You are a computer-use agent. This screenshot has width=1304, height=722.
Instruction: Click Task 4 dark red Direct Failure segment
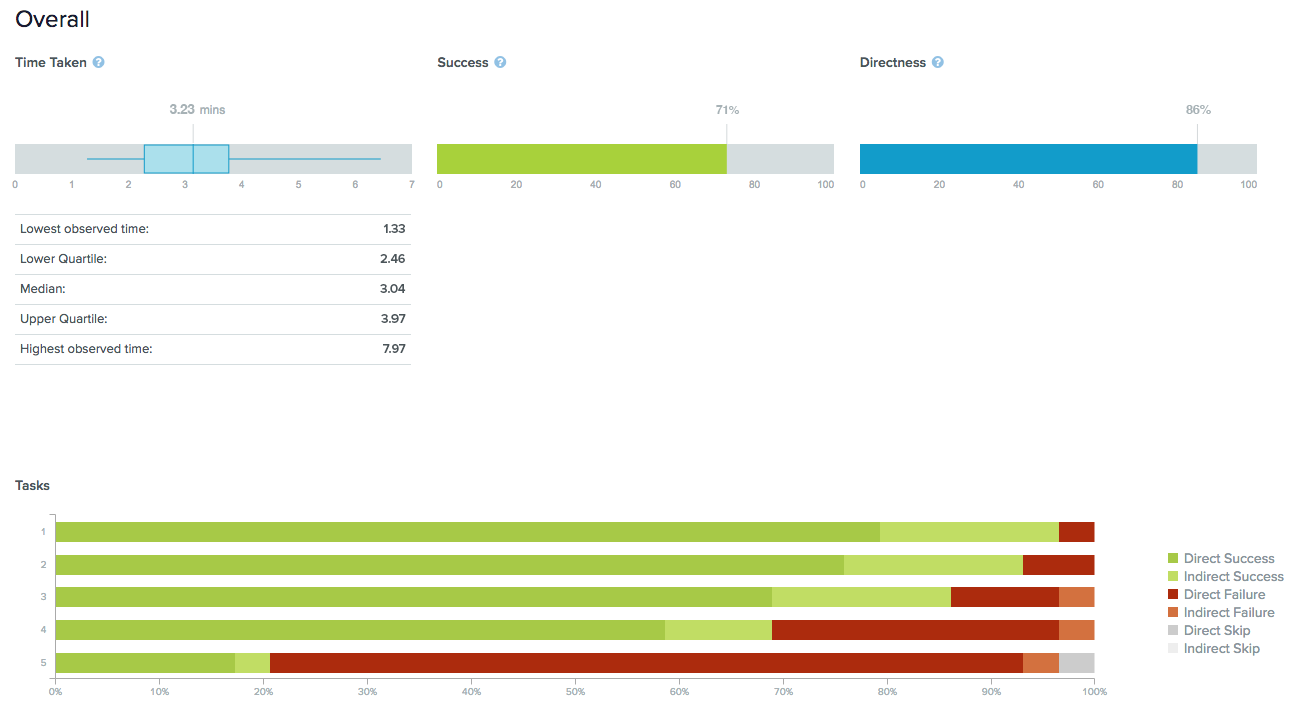tap(915, 630)
